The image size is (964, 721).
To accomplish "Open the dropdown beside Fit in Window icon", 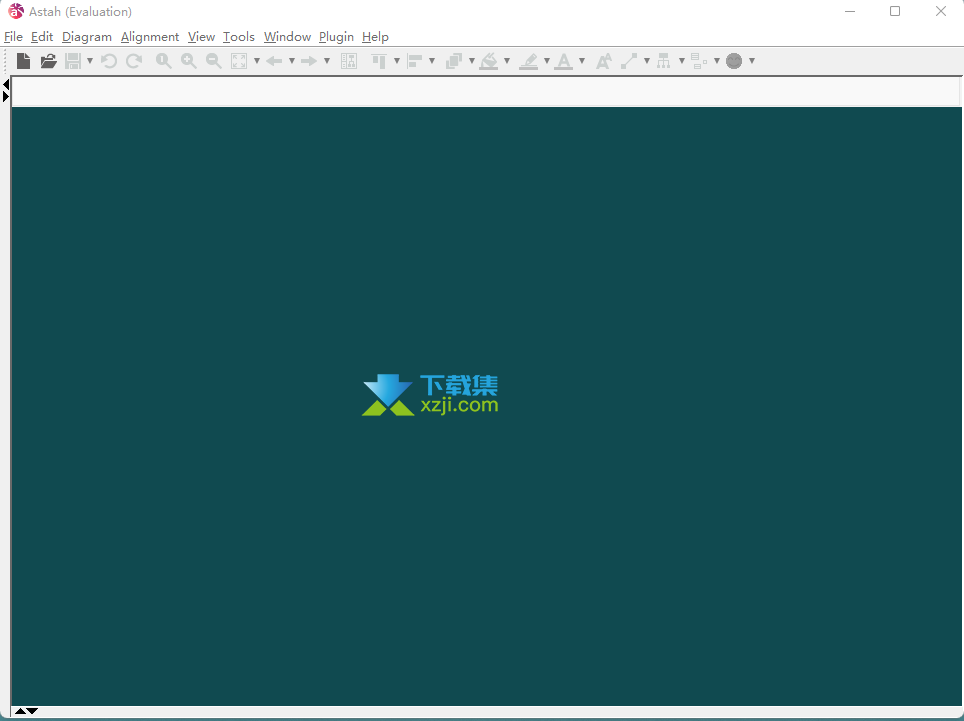I will tap(257, 61).
